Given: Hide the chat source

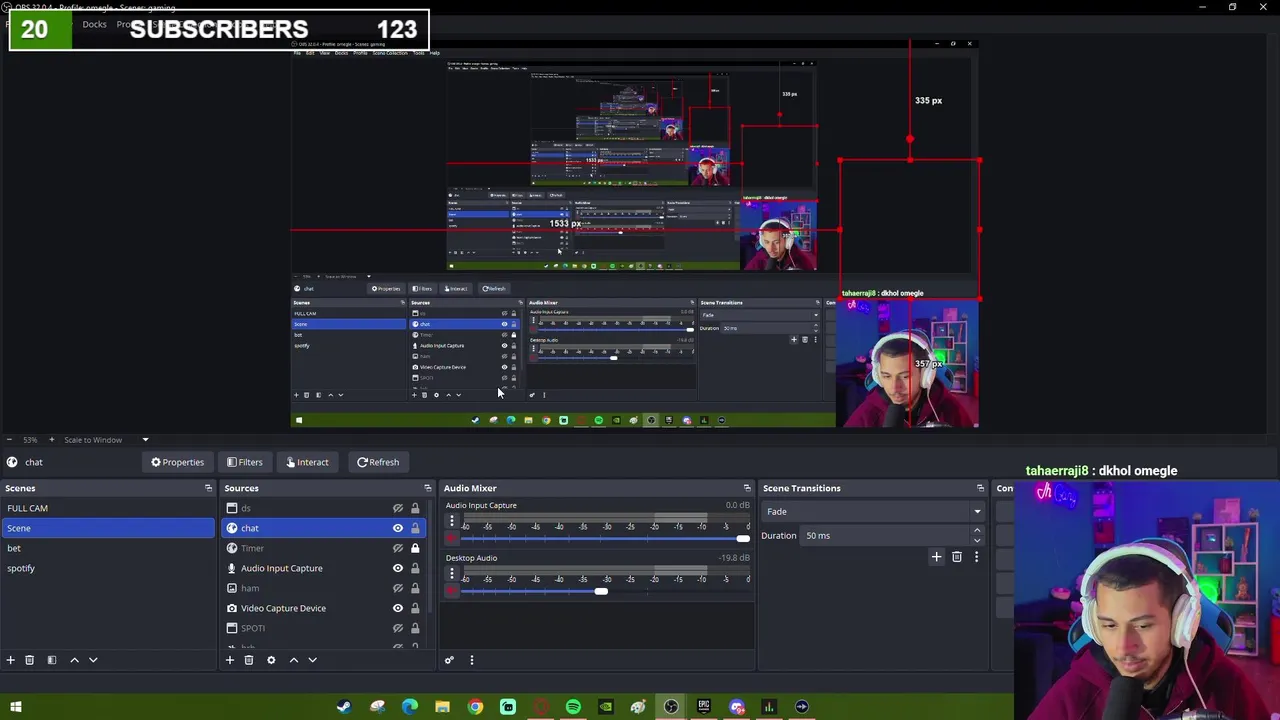Looking at the screenshot, I should tap(398, 528).
